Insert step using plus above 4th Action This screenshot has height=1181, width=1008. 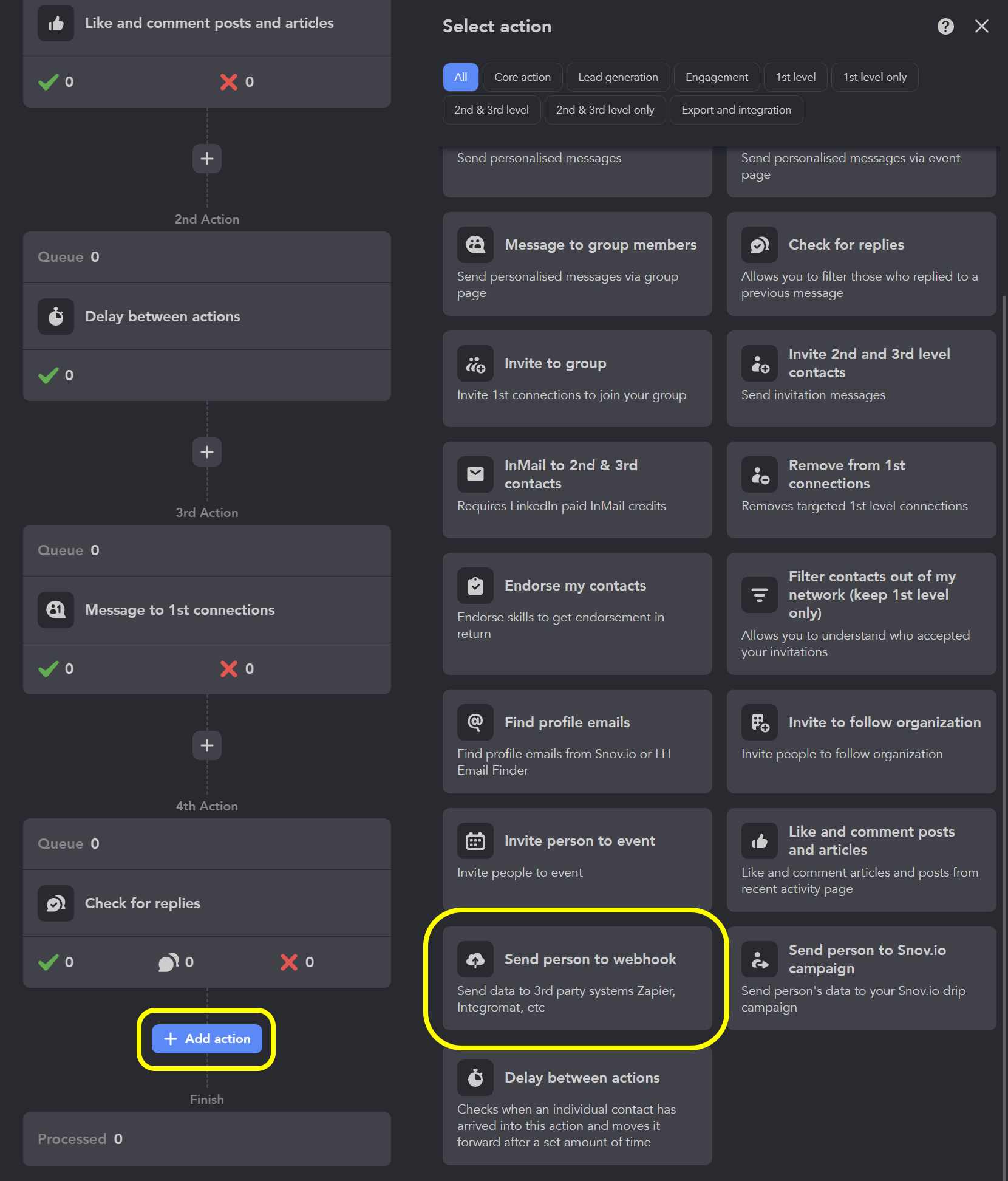(x=207, y=745)
